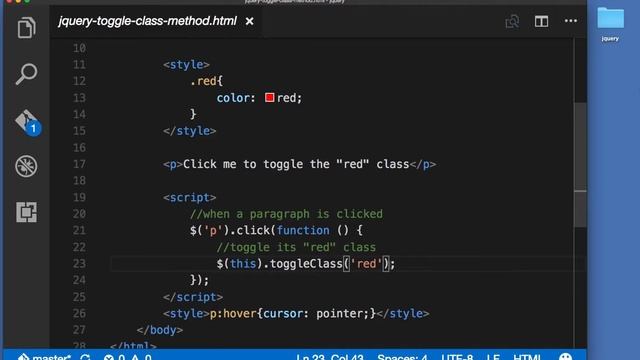Synchronize changes icon in status bar

pyautogui.click(x=85, y=357)
